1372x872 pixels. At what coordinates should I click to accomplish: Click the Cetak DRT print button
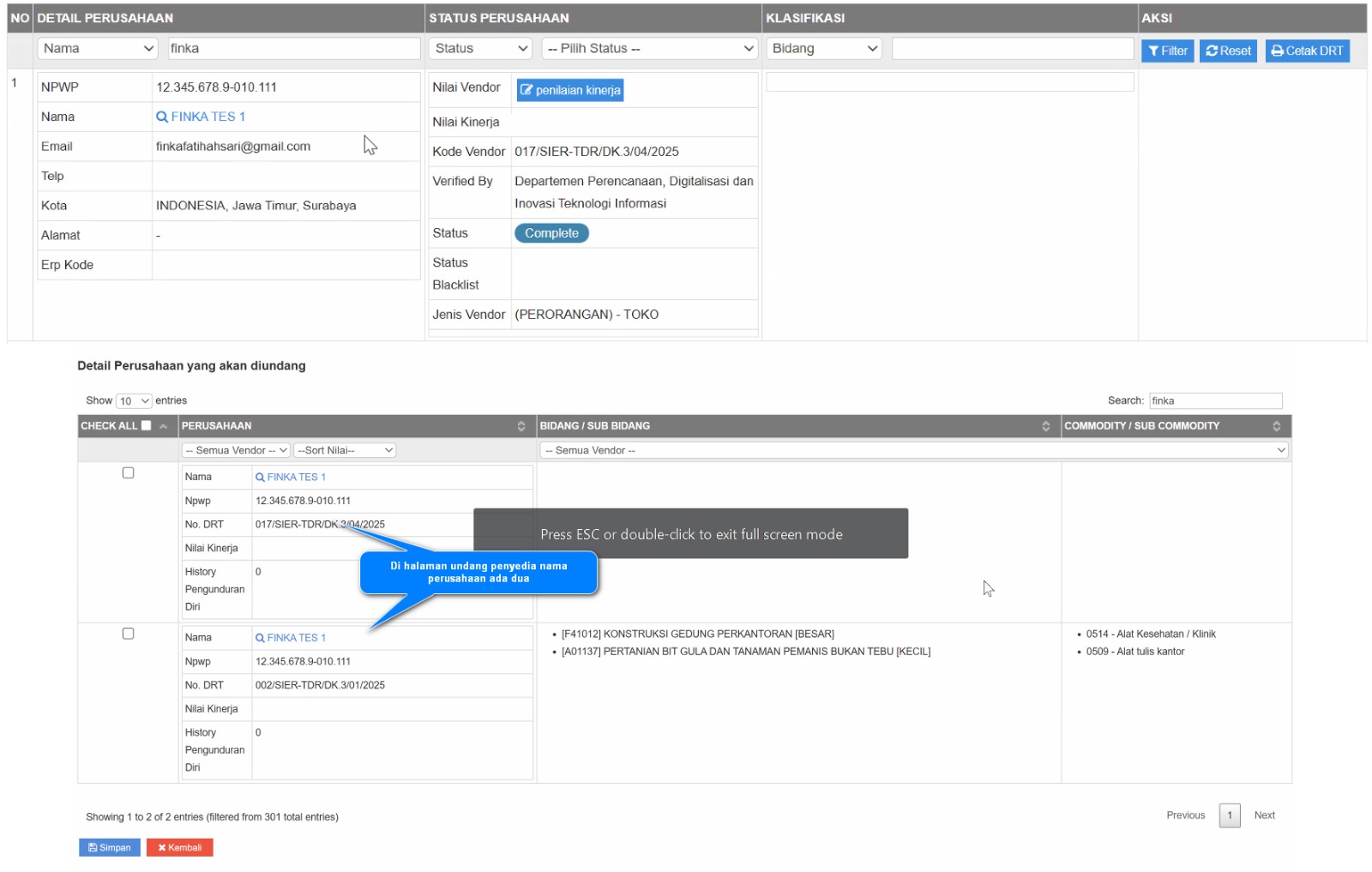pos(1307,51)
